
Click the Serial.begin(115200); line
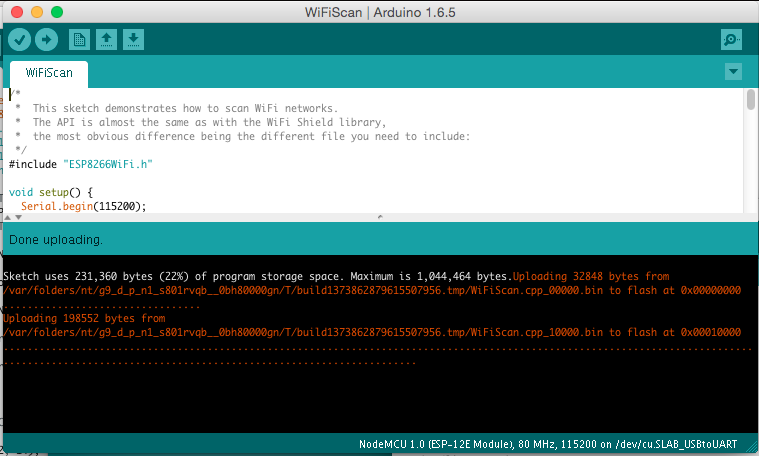click(x=83, y=206)
